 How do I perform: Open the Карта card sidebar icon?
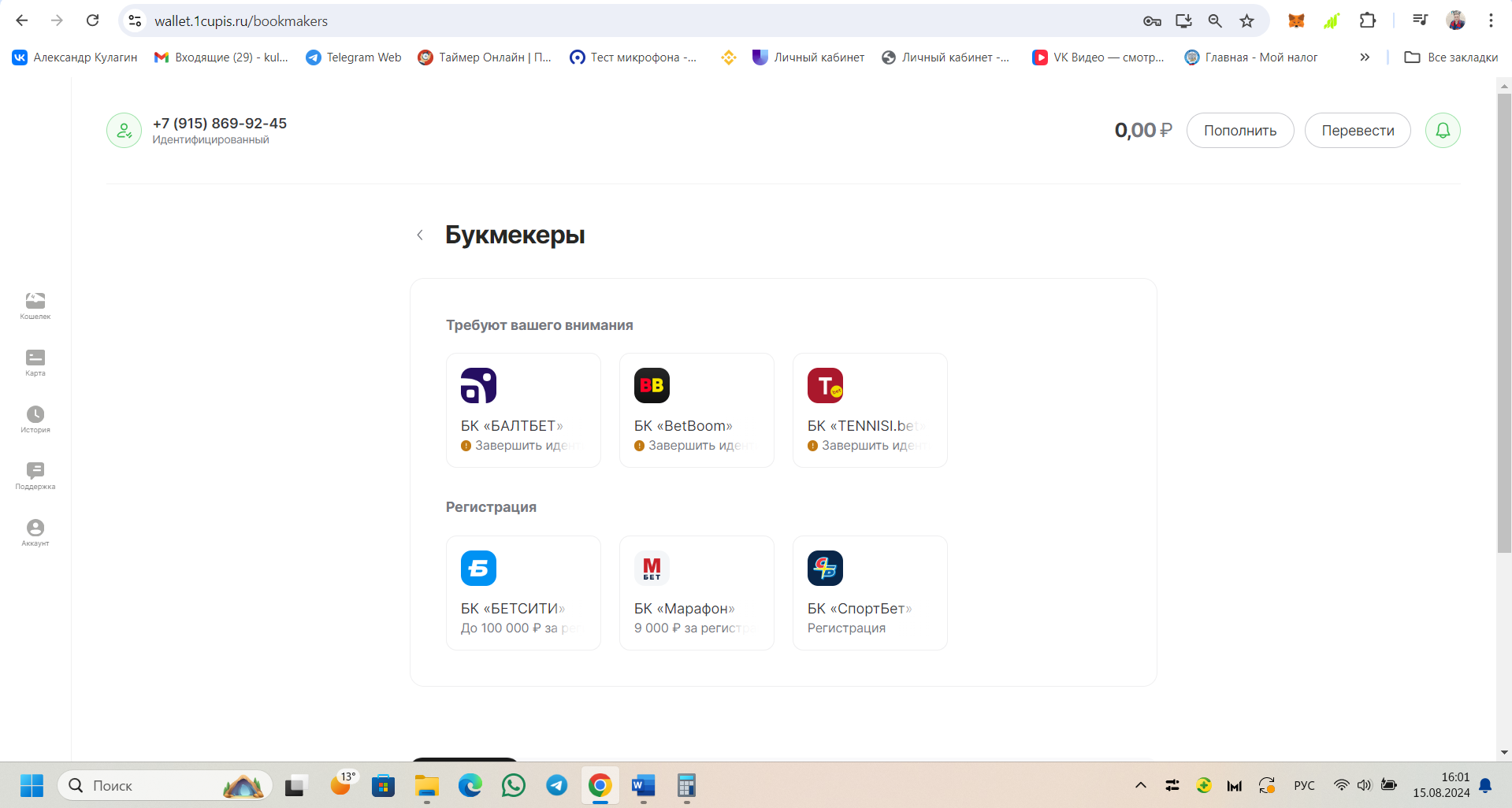(x=35, y=361)
